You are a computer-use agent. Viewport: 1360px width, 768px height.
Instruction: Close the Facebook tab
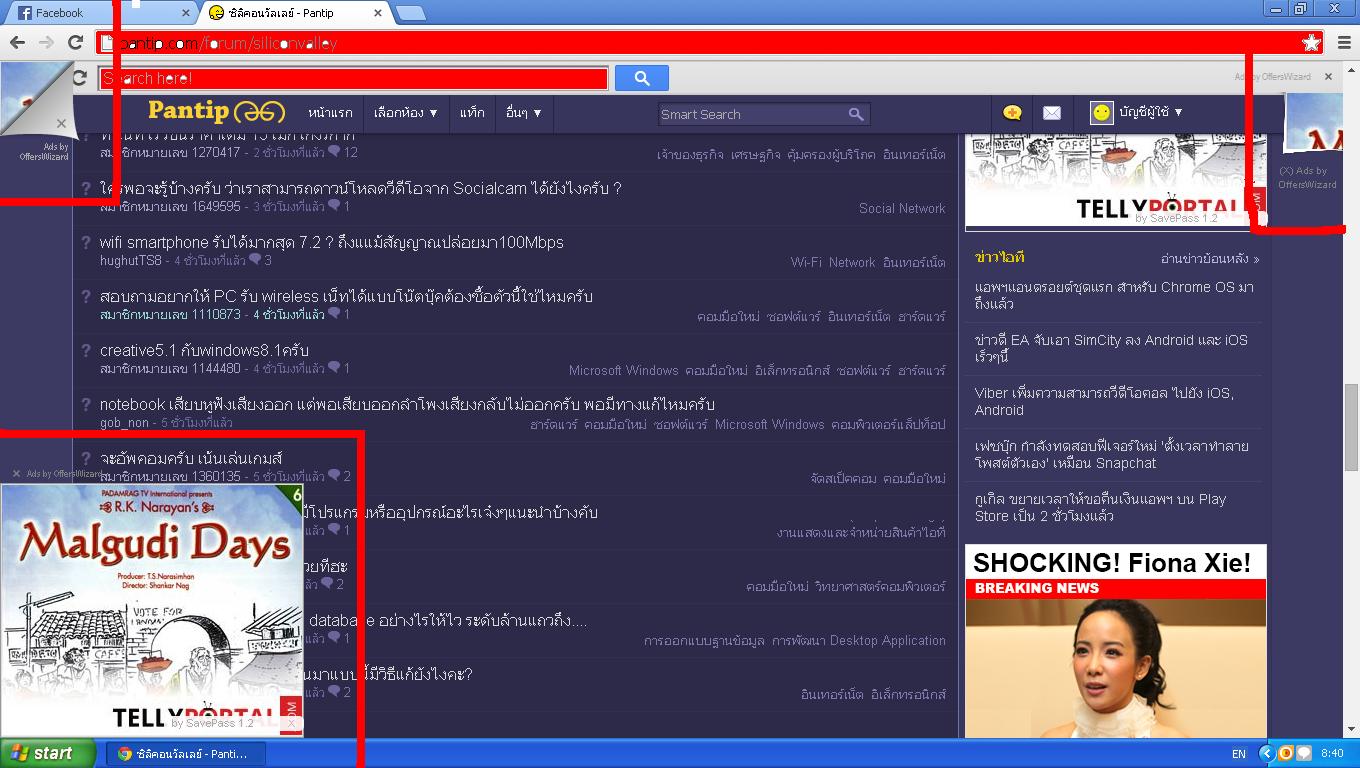click(x=186, y=13)
